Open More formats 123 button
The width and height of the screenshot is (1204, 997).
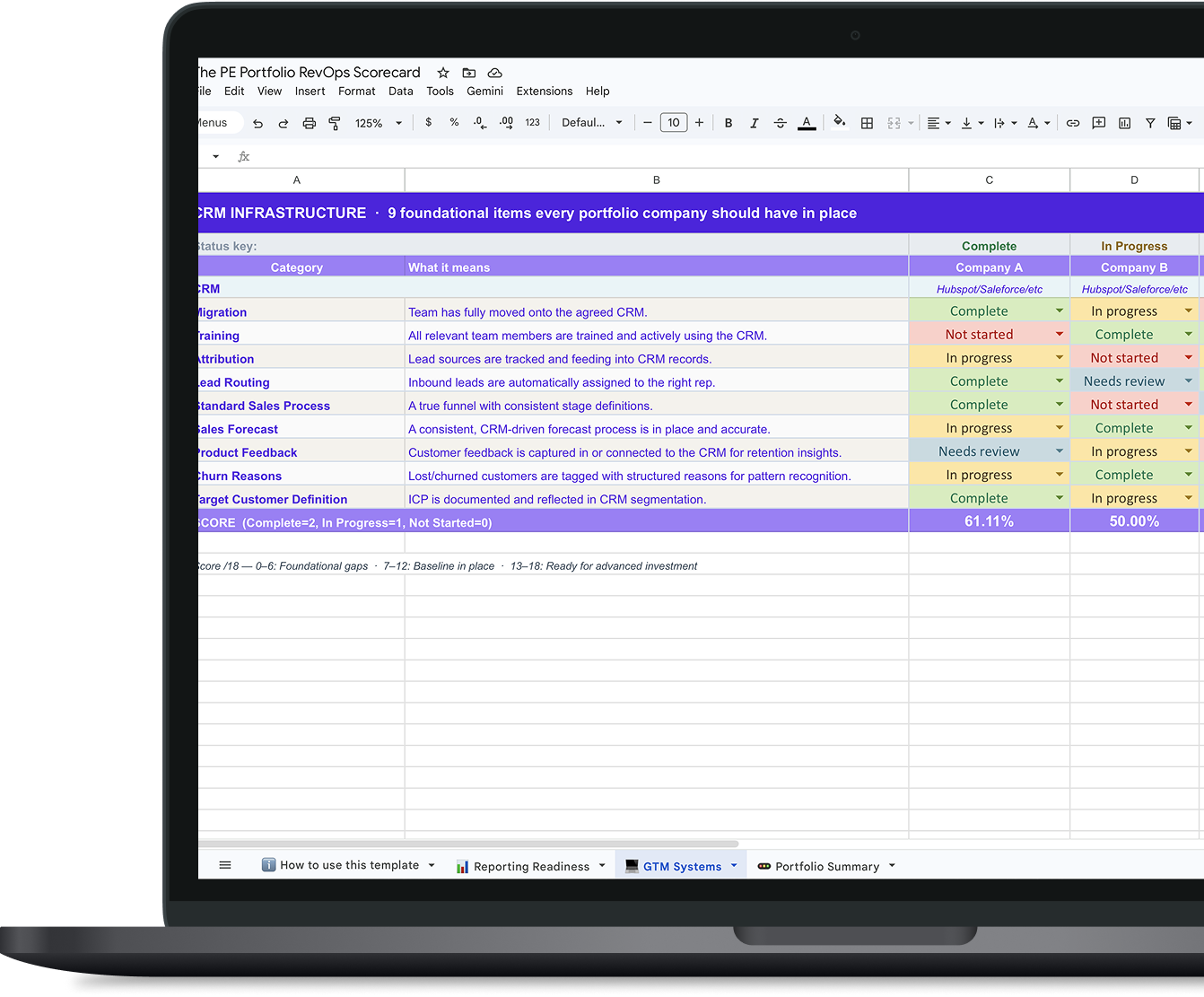[x=533, y=123]
